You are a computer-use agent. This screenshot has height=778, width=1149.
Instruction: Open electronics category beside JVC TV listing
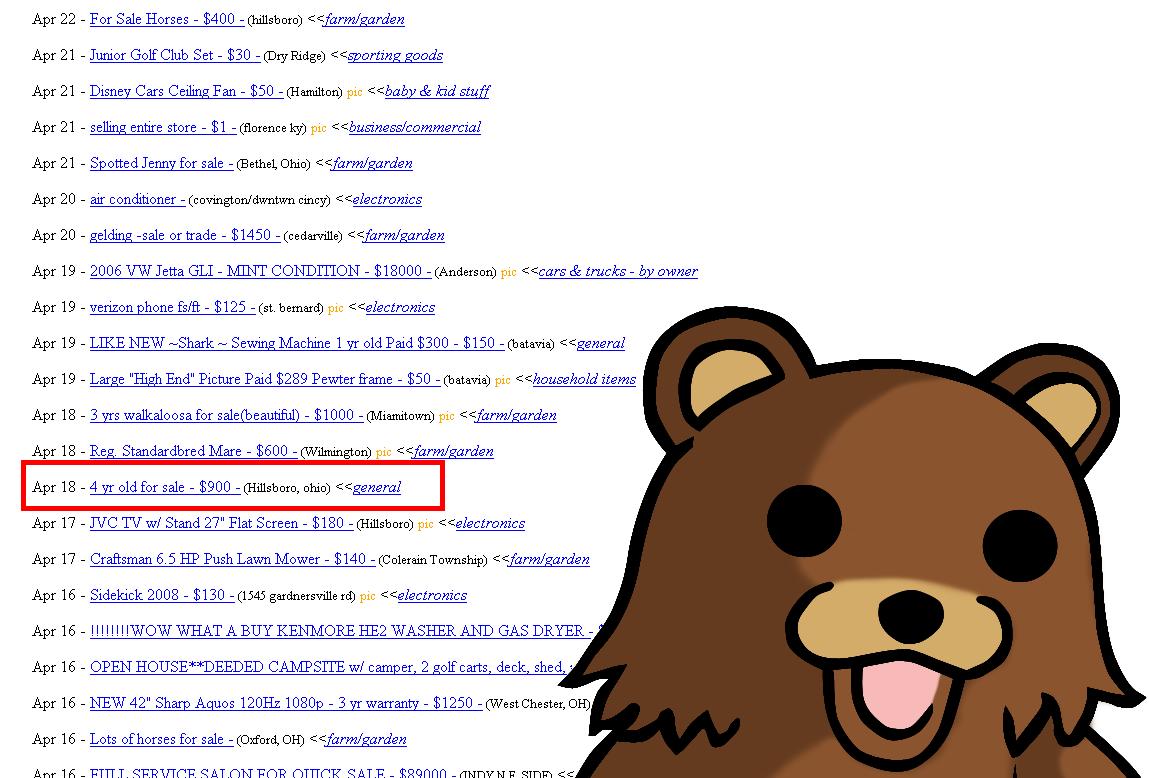tap(490, 523)
